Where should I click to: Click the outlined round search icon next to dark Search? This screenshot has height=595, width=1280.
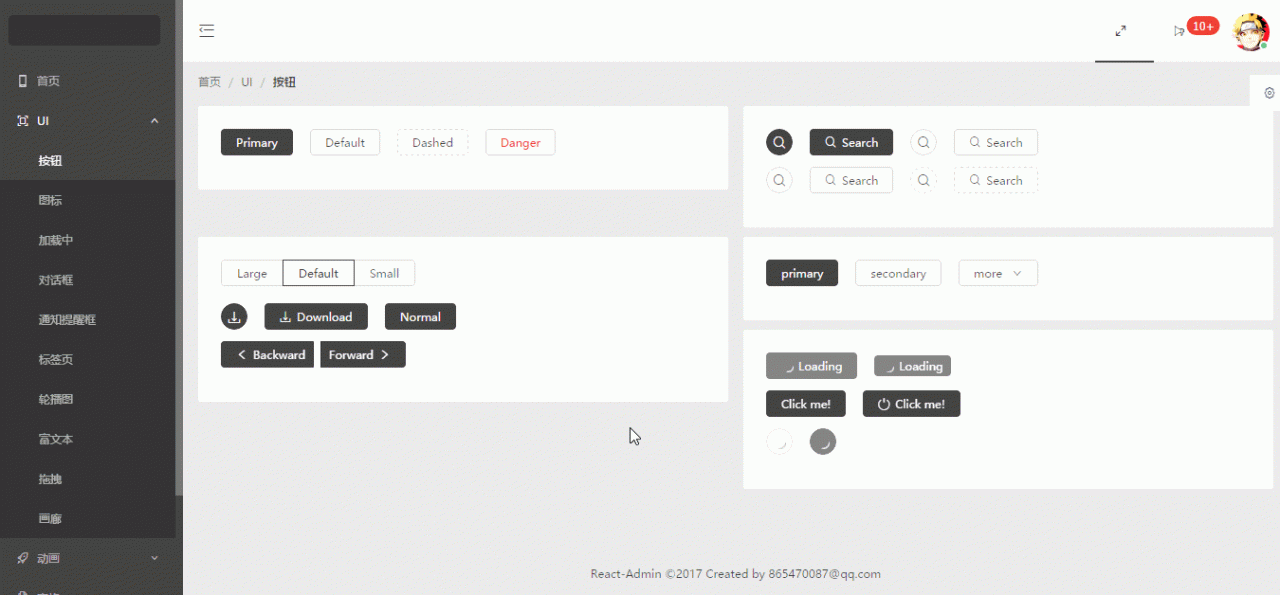(x=924, y=142)
